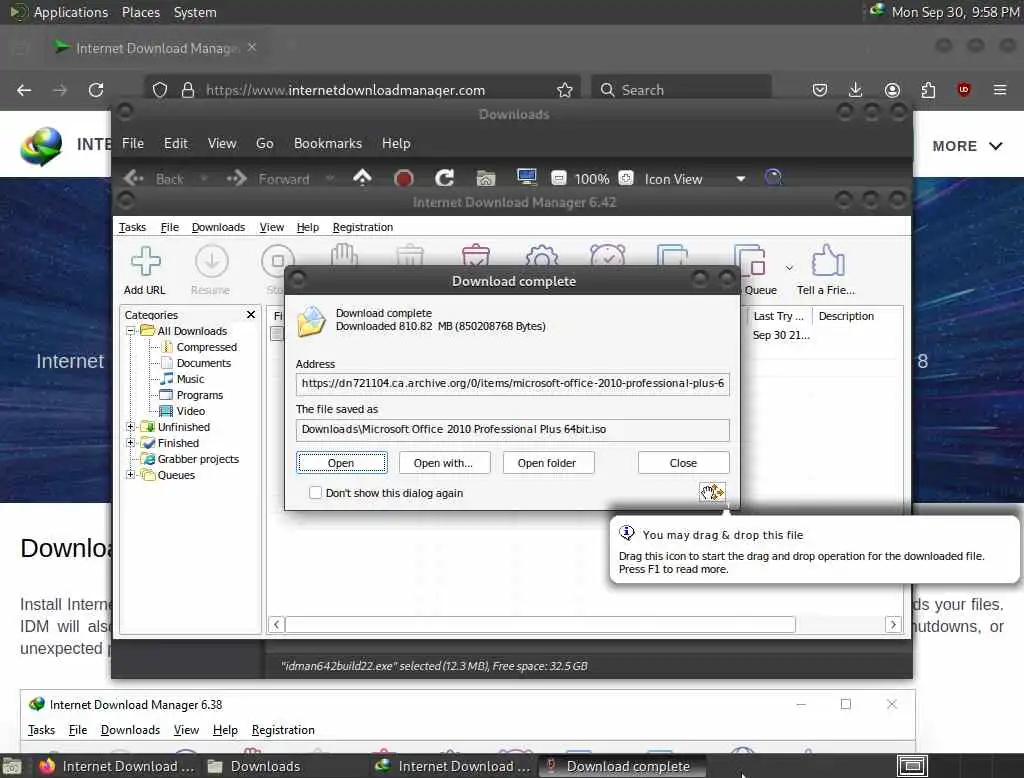Image resolution: width=1024 pixels, height=778 pixels.
Task: Open the Places menu in the top panel
Action: 140,12
